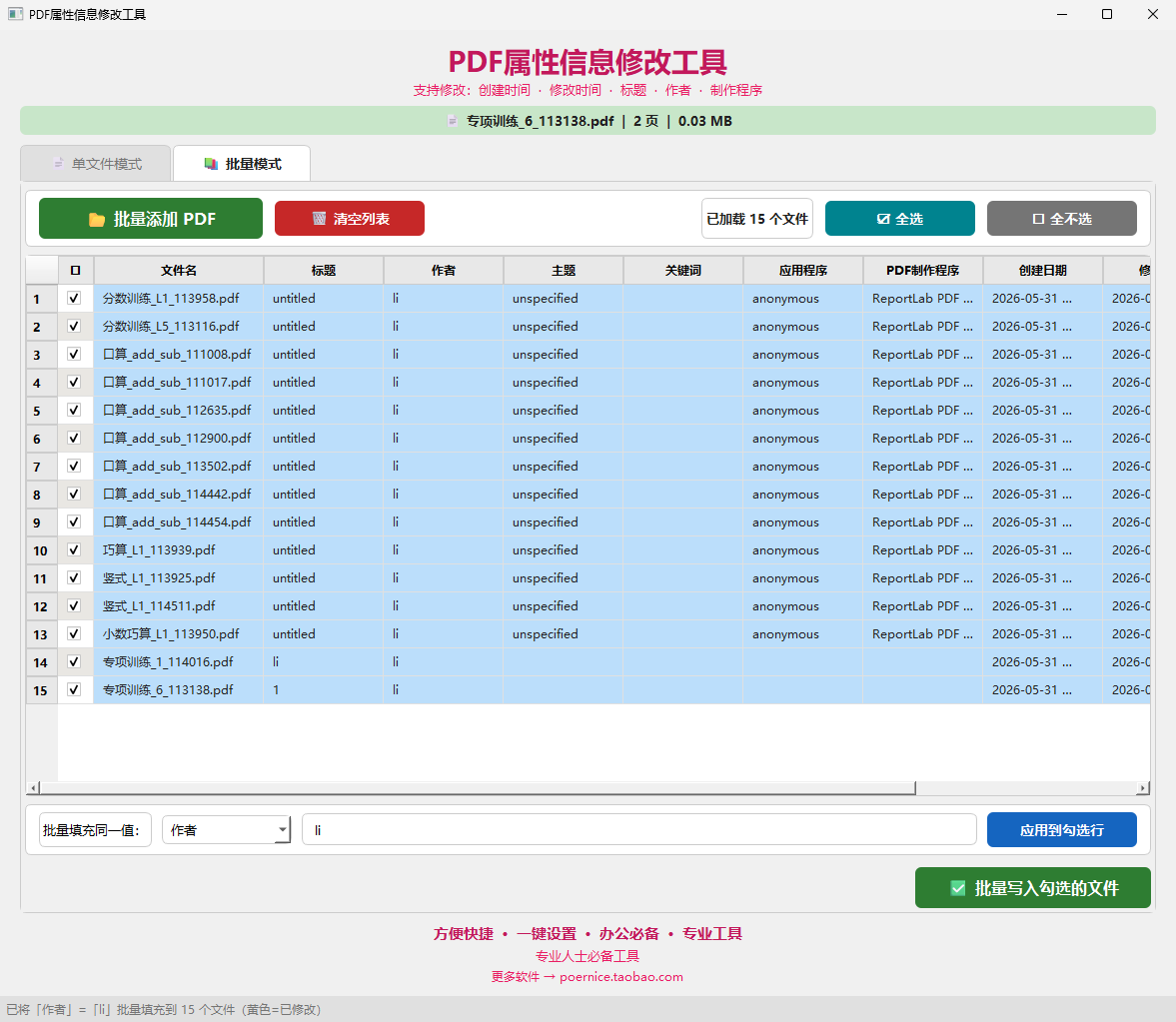
Task: Click the 关键词 column header
Action: (683, 270)
